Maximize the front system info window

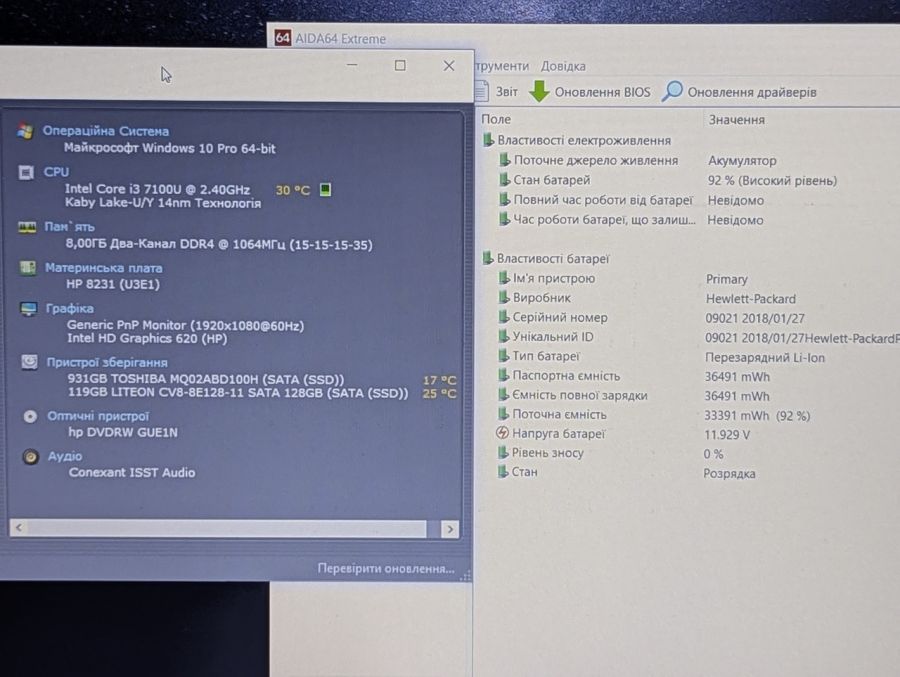click(400, 65)
